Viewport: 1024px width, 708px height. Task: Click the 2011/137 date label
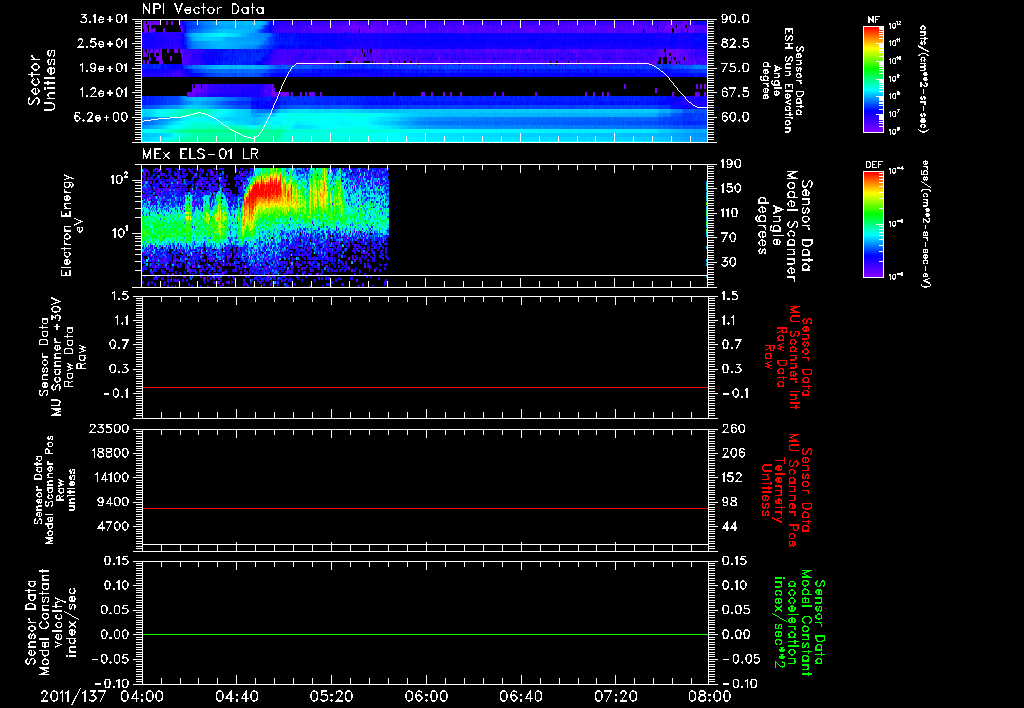click(x=73, y=696)
